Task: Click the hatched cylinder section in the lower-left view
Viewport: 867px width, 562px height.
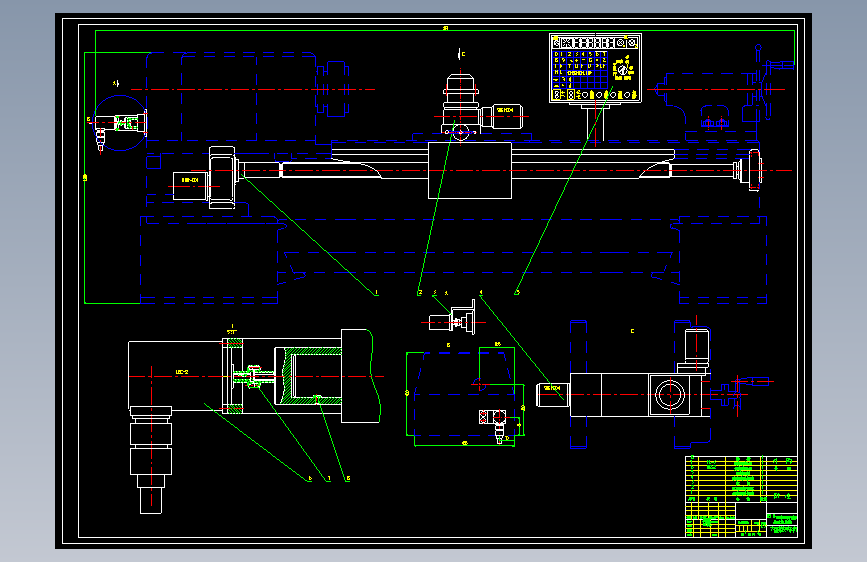Action: [307, 376]
